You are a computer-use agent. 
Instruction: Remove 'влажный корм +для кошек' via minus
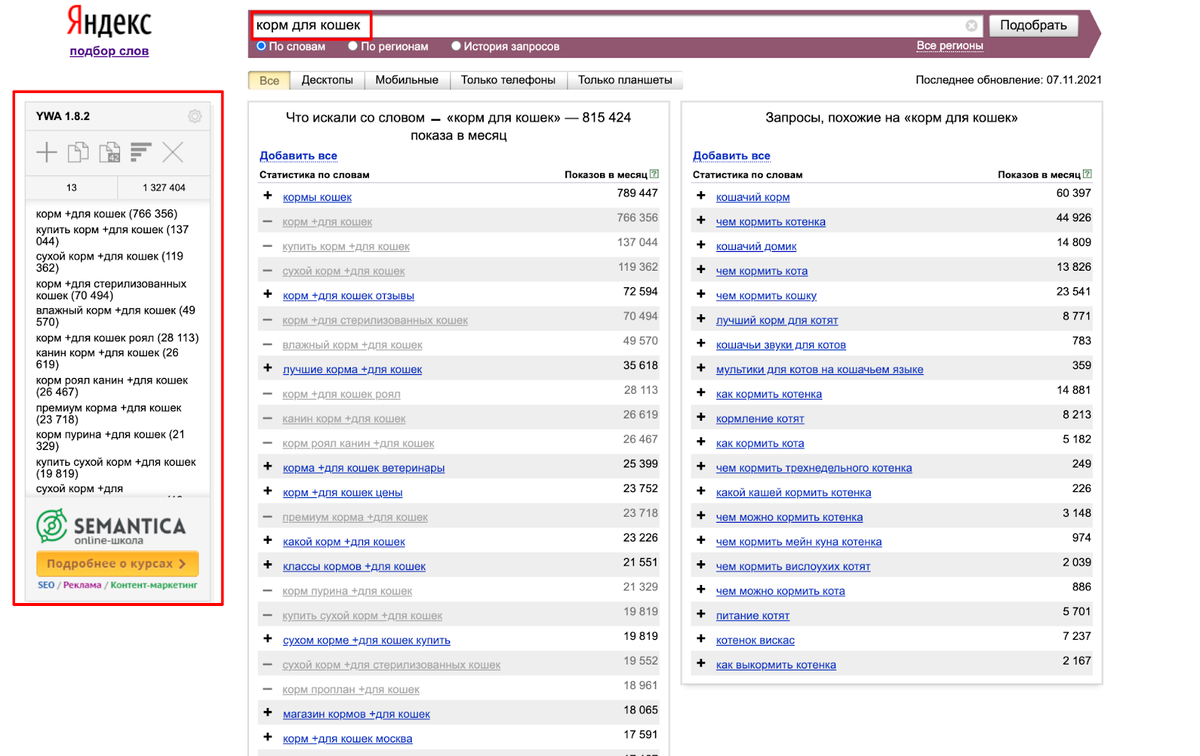tap(268, 344)
